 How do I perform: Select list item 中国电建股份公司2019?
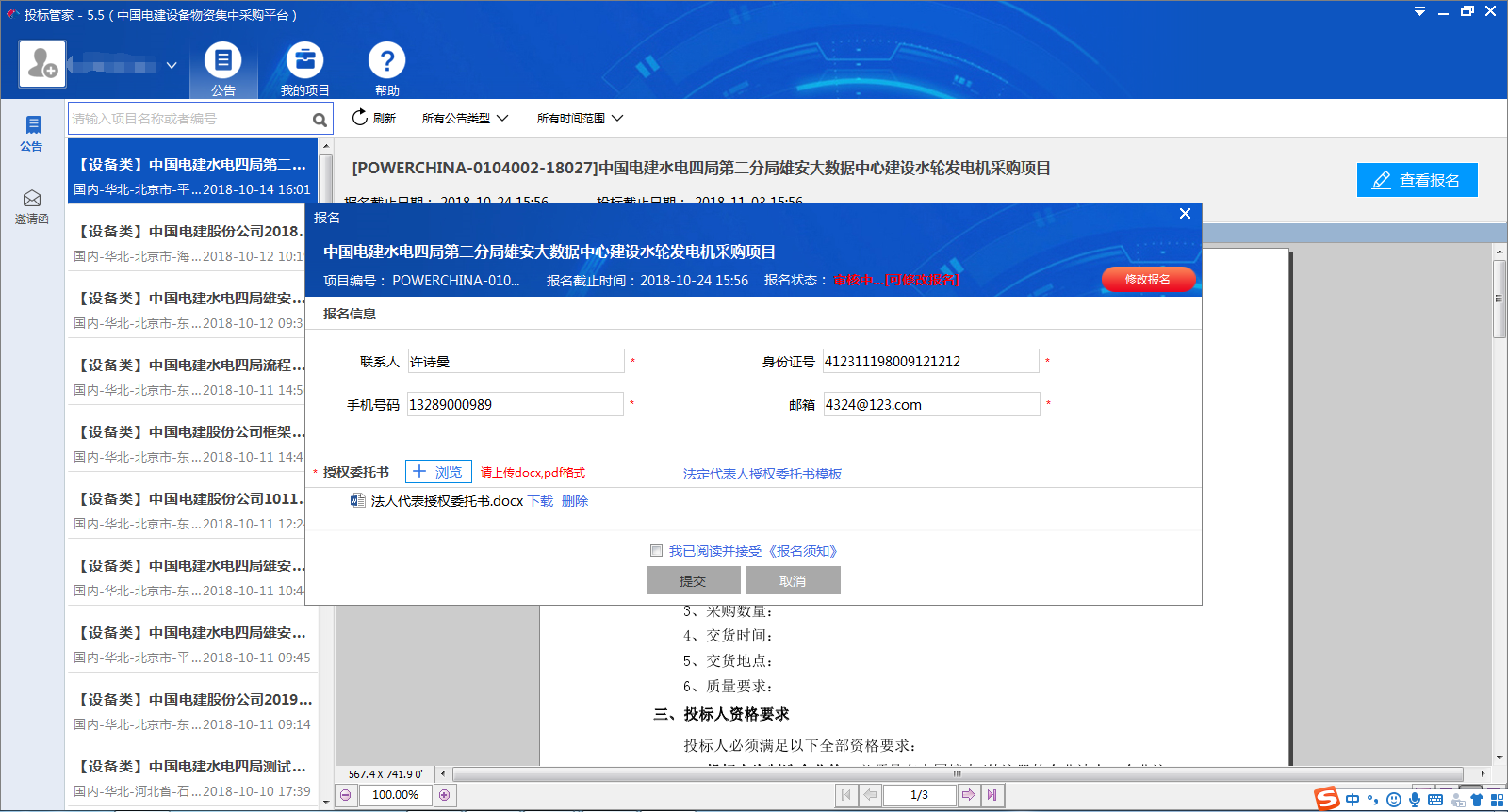click(x=191, y=711)
